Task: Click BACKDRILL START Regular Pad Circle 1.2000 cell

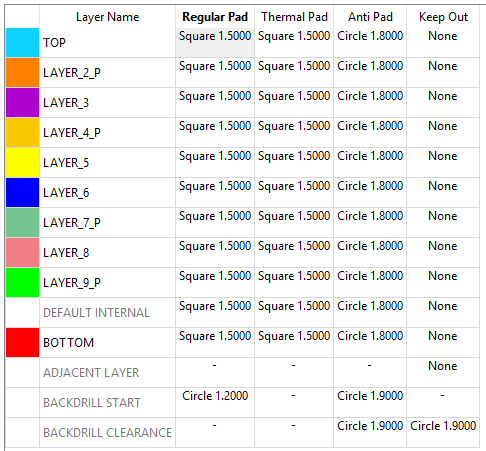Action: (215, 402)
